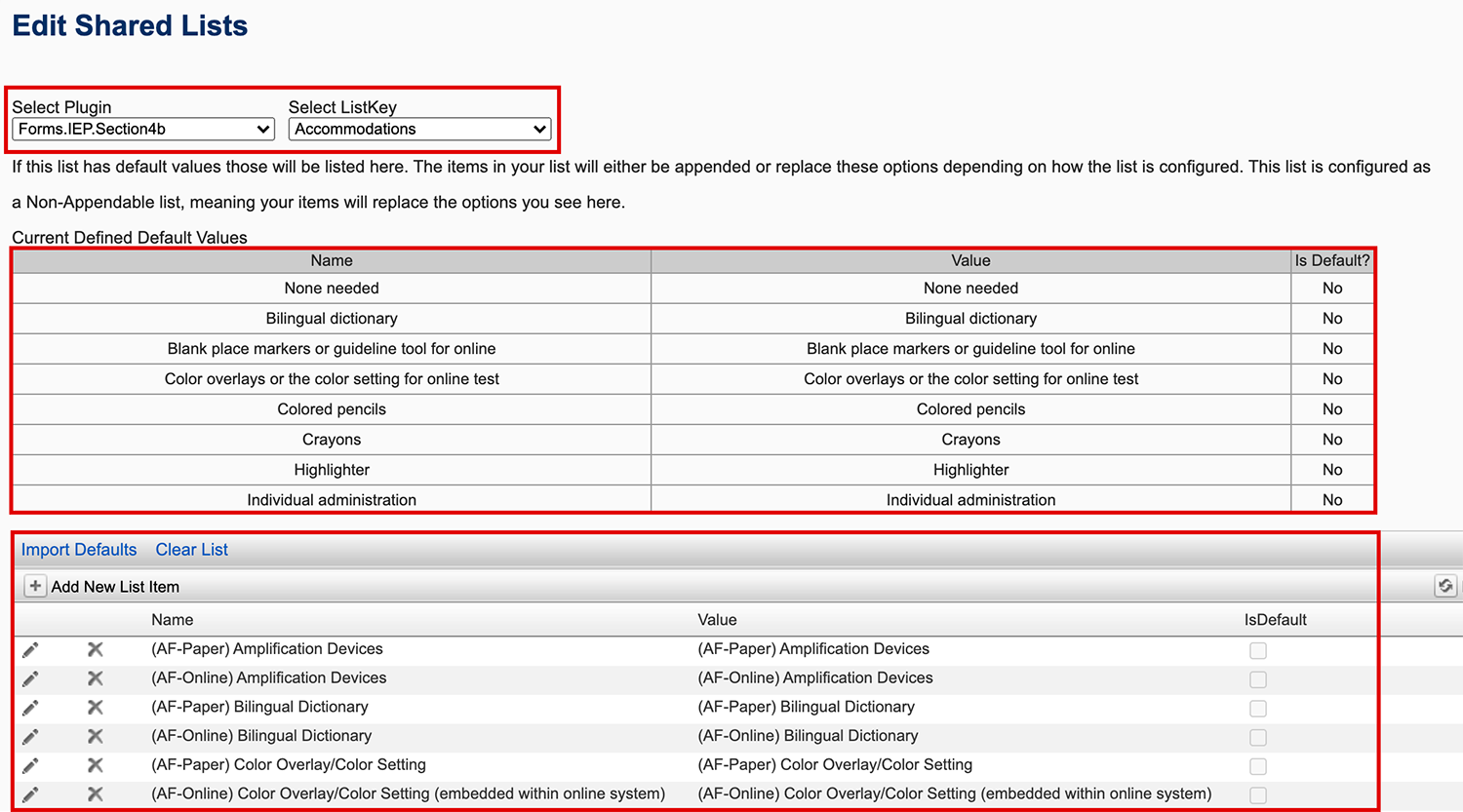Edit the (AF-Online) Amplification Devices item
The height and width of the screenshot is (812, 1463).
click(30, 678)
